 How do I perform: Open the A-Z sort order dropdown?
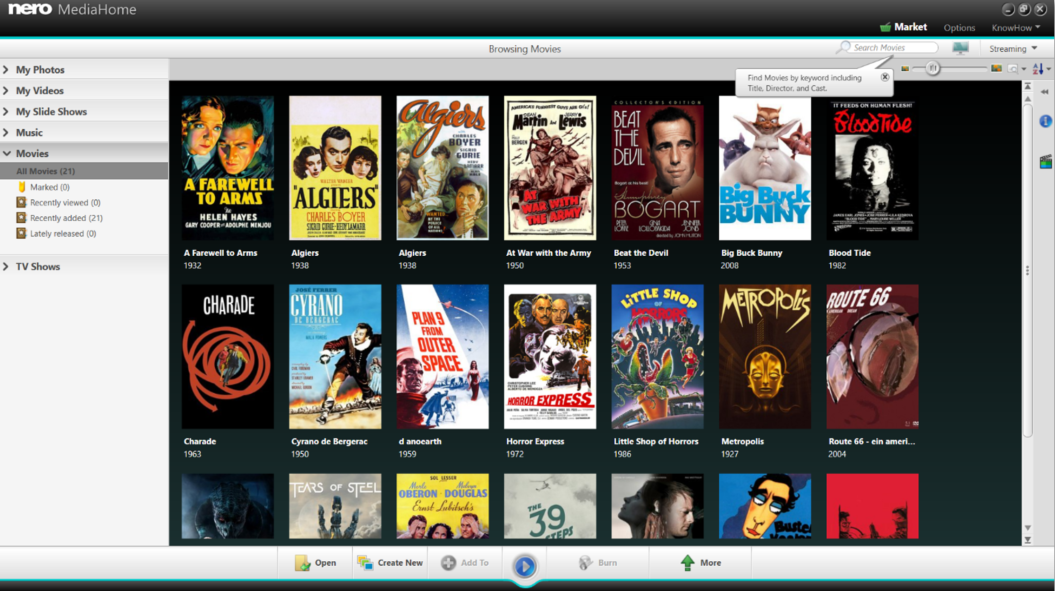(1041, 69)
